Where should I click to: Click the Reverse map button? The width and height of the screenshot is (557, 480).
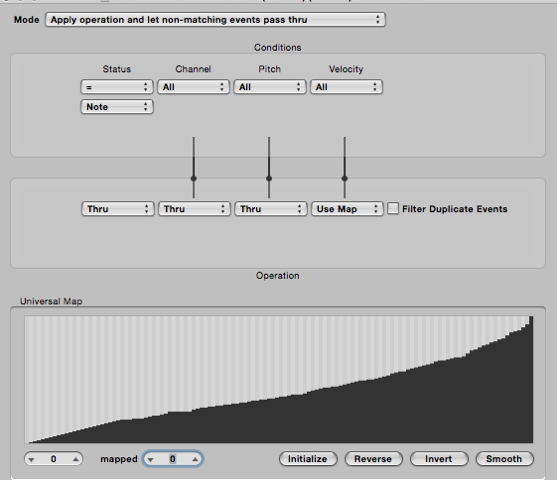pyautogui.click(x=373, y=459)
